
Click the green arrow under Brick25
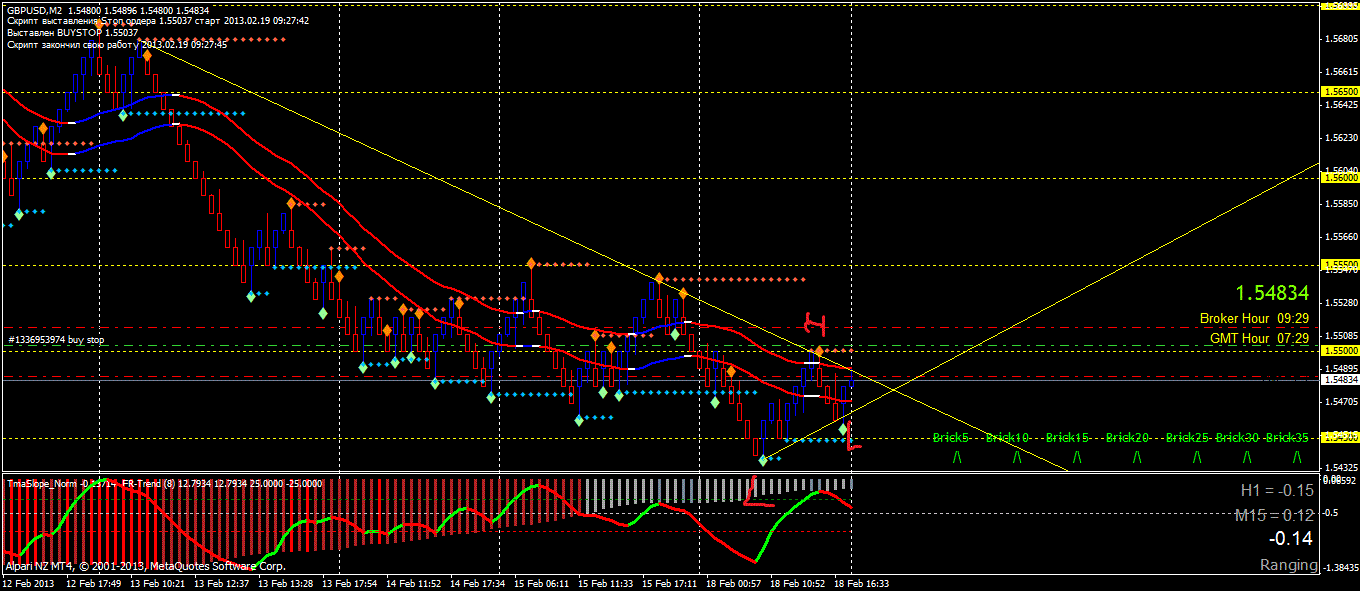1197,457
